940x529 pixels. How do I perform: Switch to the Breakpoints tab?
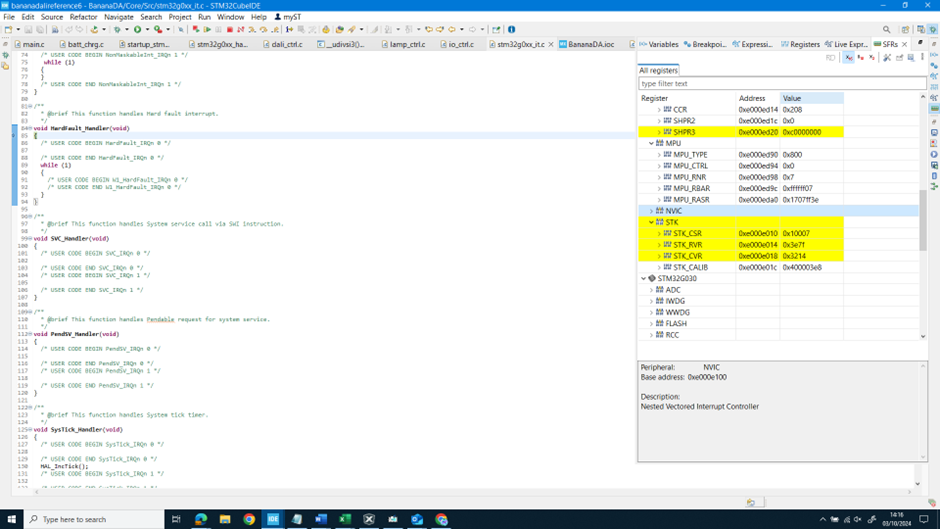708,44
